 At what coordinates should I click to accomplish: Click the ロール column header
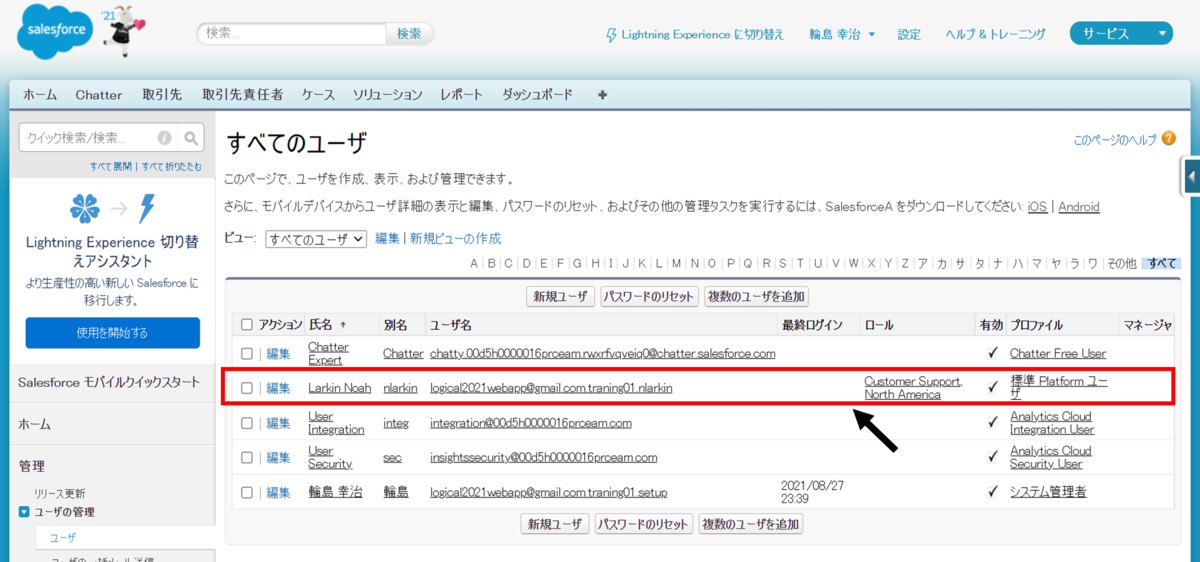pyautogui.click(x=879, y=325)
